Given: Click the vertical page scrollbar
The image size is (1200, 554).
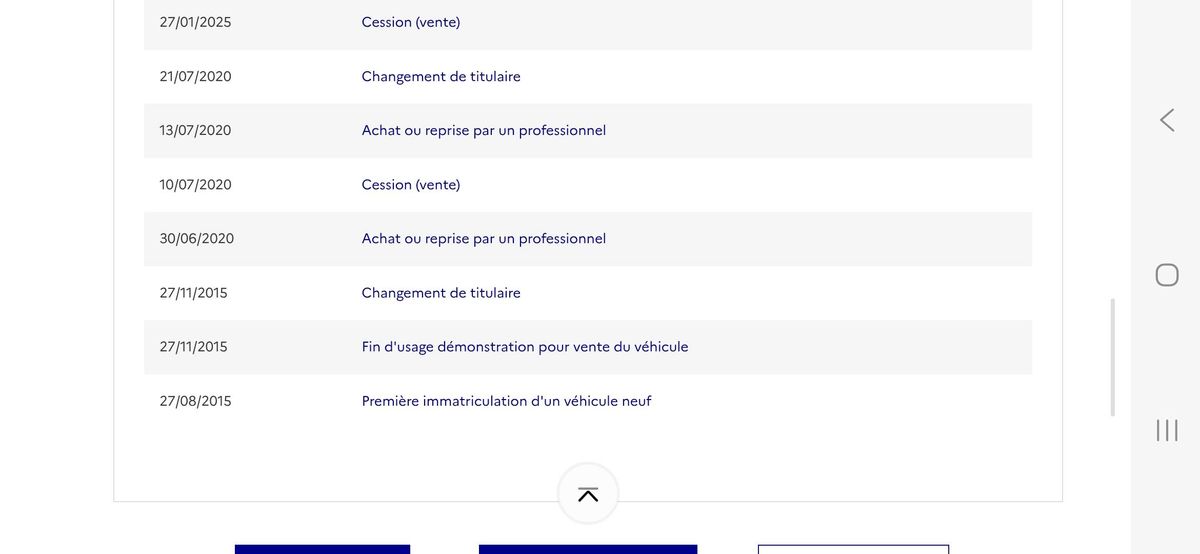Looking at the screenshot, I should [x=1112, y=357].
